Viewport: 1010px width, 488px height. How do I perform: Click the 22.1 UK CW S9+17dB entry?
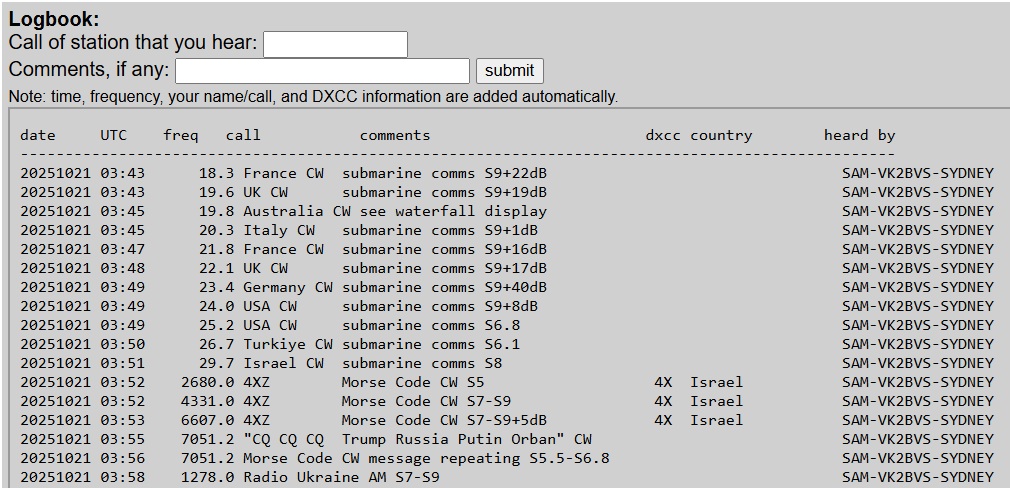click(507, 268)
